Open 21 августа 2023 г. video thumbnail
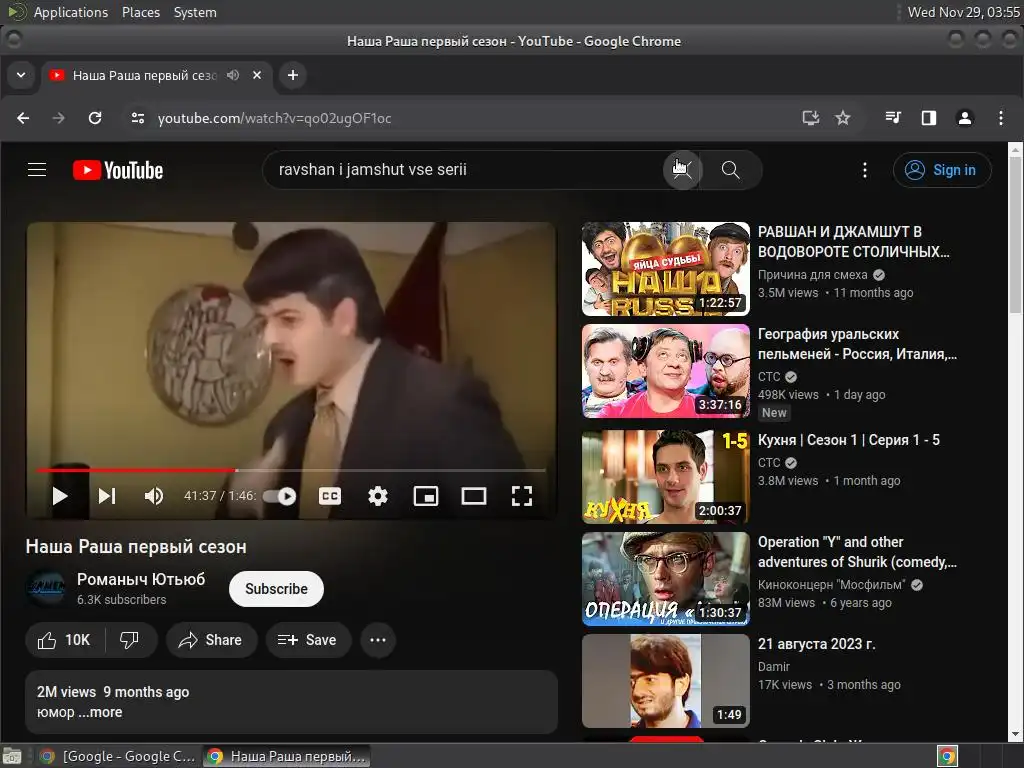1024x768 pixels. [x=665, y=680]
